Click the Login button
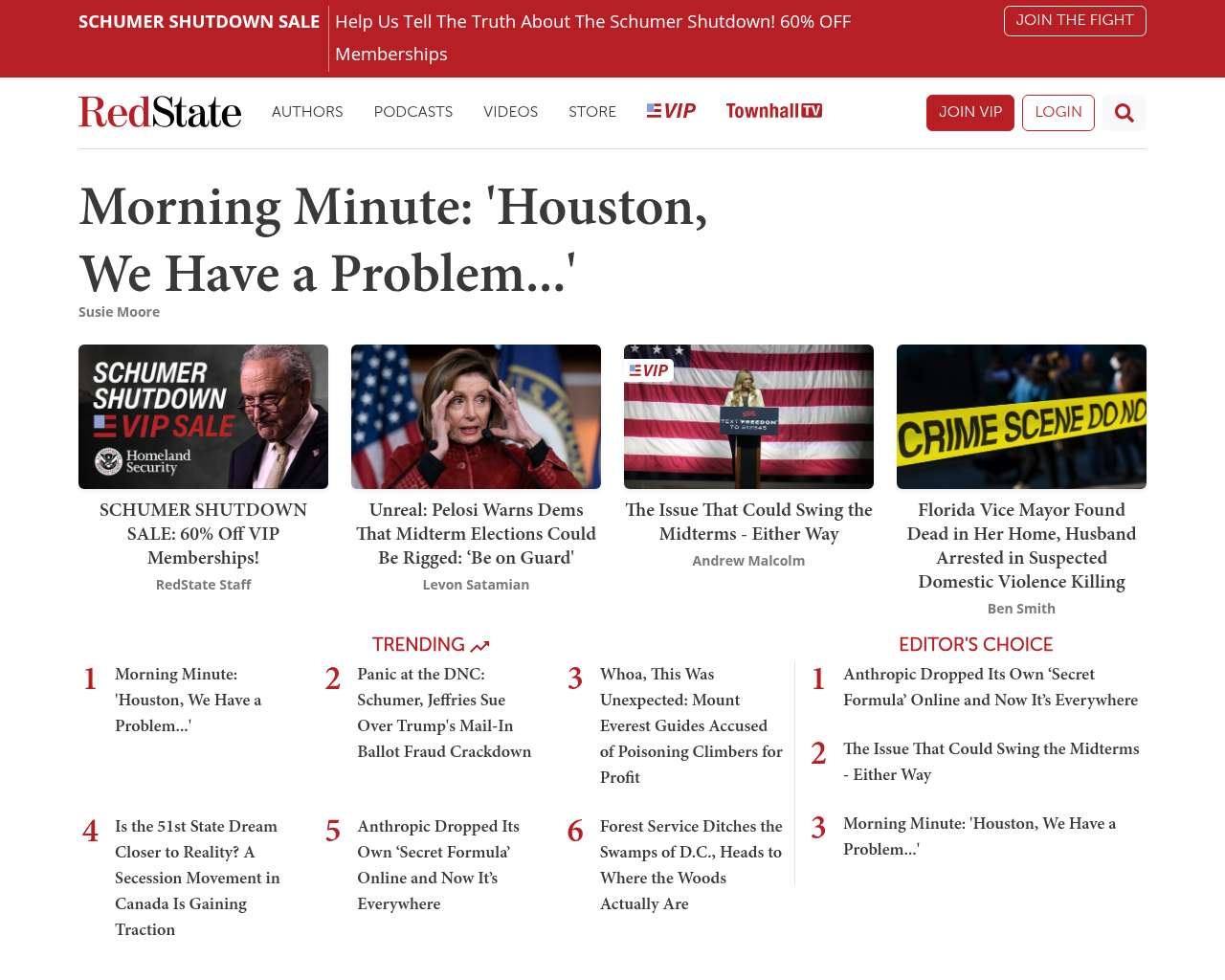The image size is (1225, 980). [x=1058, y=112]
